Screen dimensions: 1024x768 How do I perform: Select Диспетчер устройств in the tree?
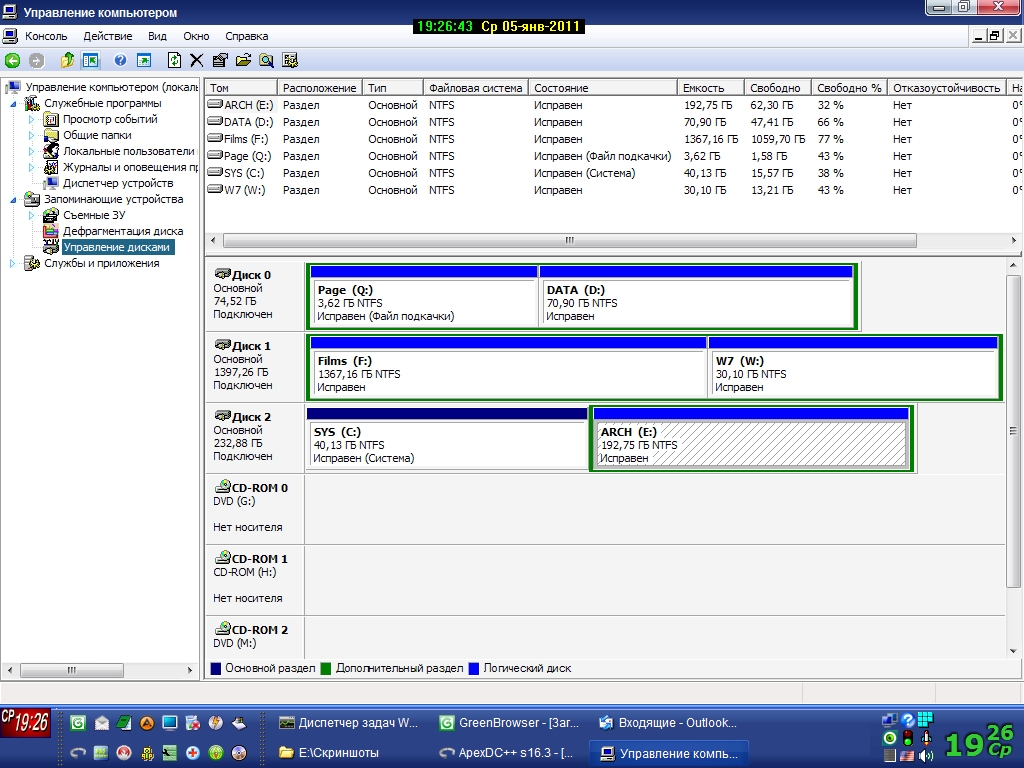[x=117, y=183]
